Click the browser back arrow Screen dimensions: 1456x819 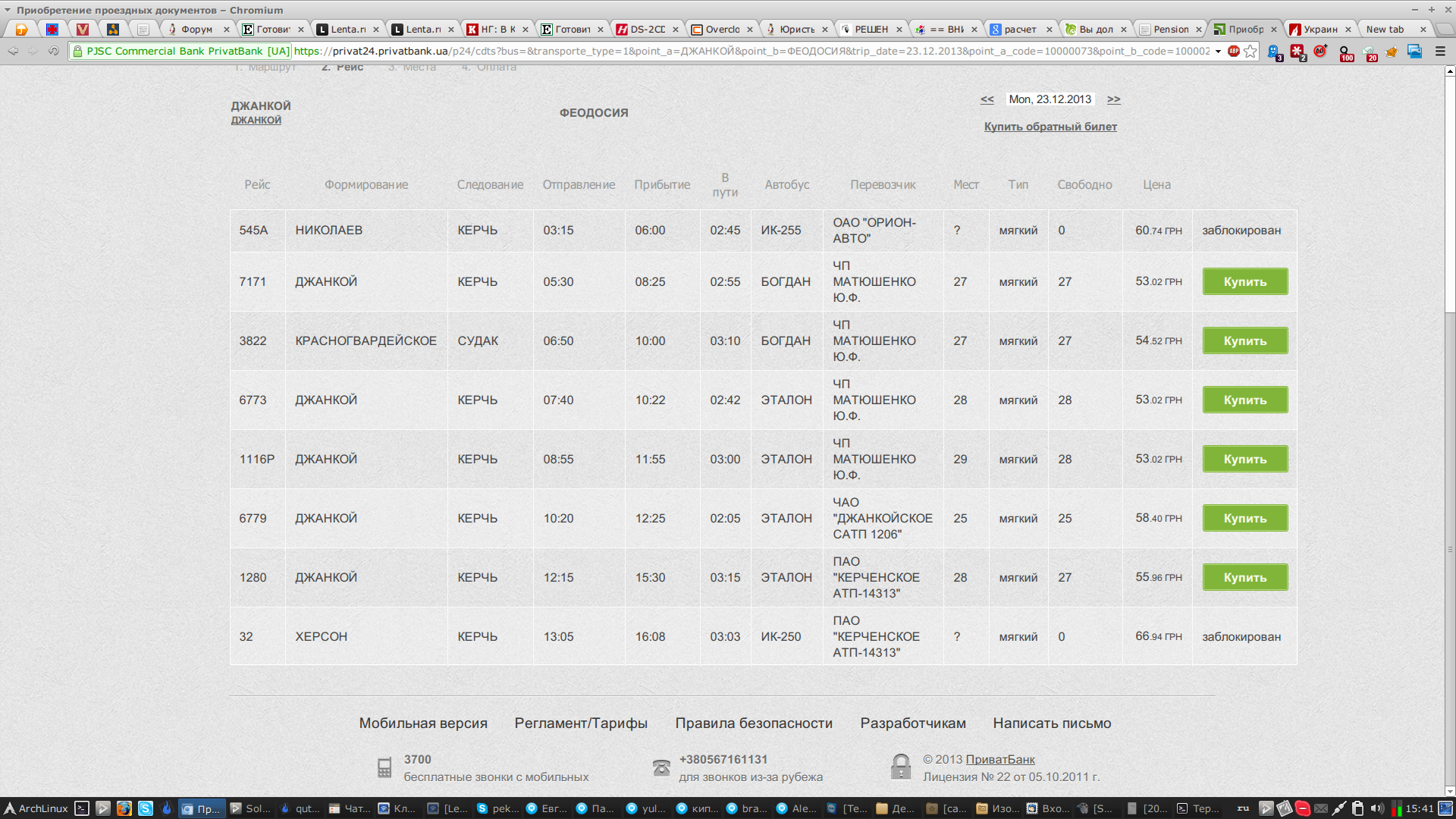click(13, 52)
